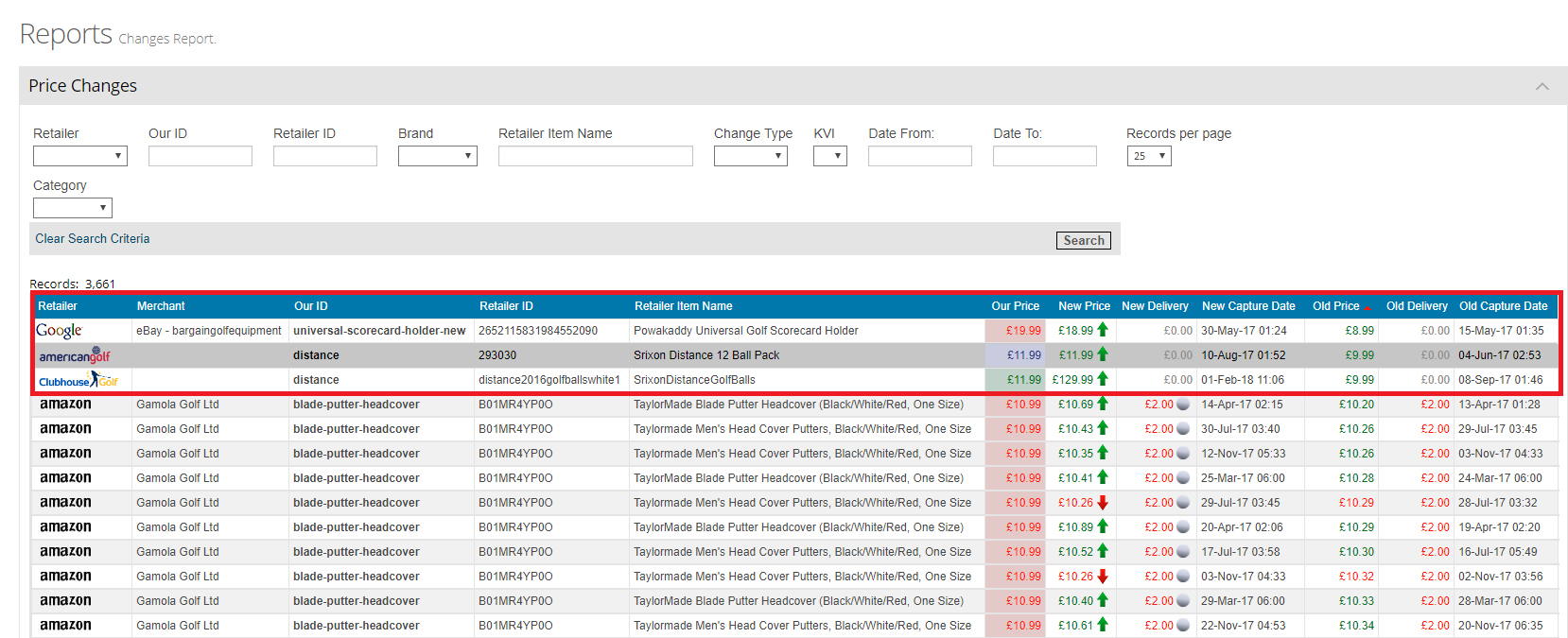
Task: Click the grey delivery circle in 30-Jul-17 row
Action: tap(1182, 429)
